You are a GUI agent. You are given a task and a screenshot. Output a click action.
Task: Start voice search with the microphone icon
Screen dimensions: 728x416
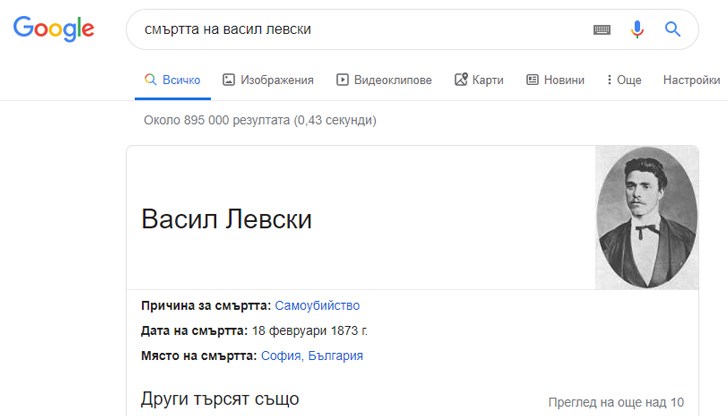pos(637,30)
